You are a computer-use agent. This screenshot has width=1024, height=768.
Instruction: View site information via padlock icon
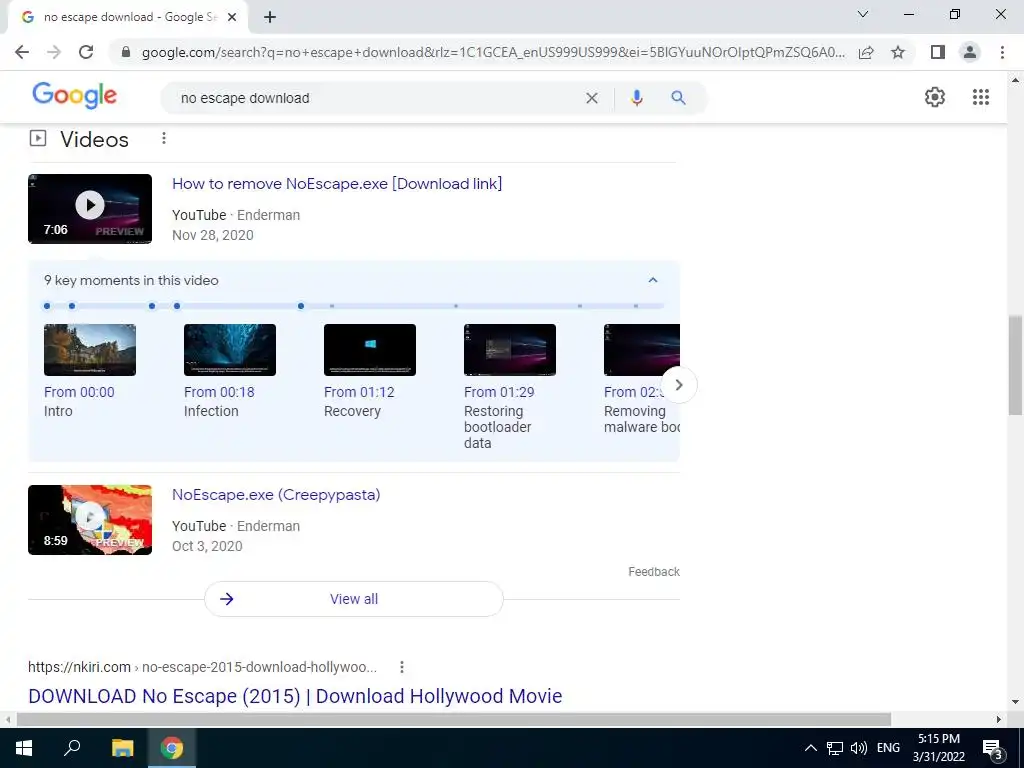[x=126, y=52]
